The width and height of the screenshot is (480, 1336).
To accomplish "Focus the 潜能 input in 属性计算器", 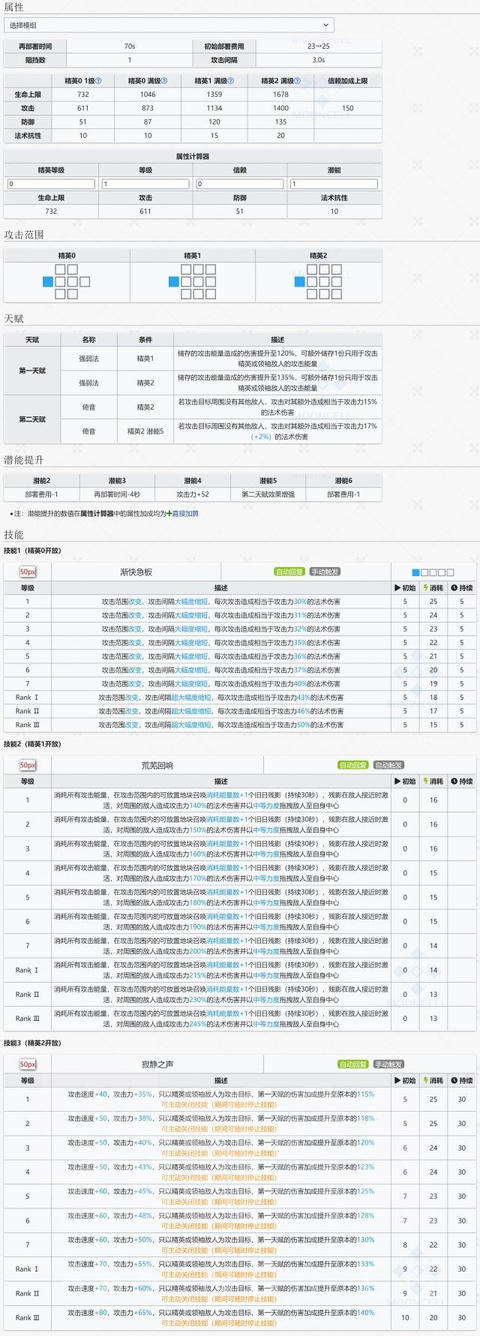I will (335, 184).
